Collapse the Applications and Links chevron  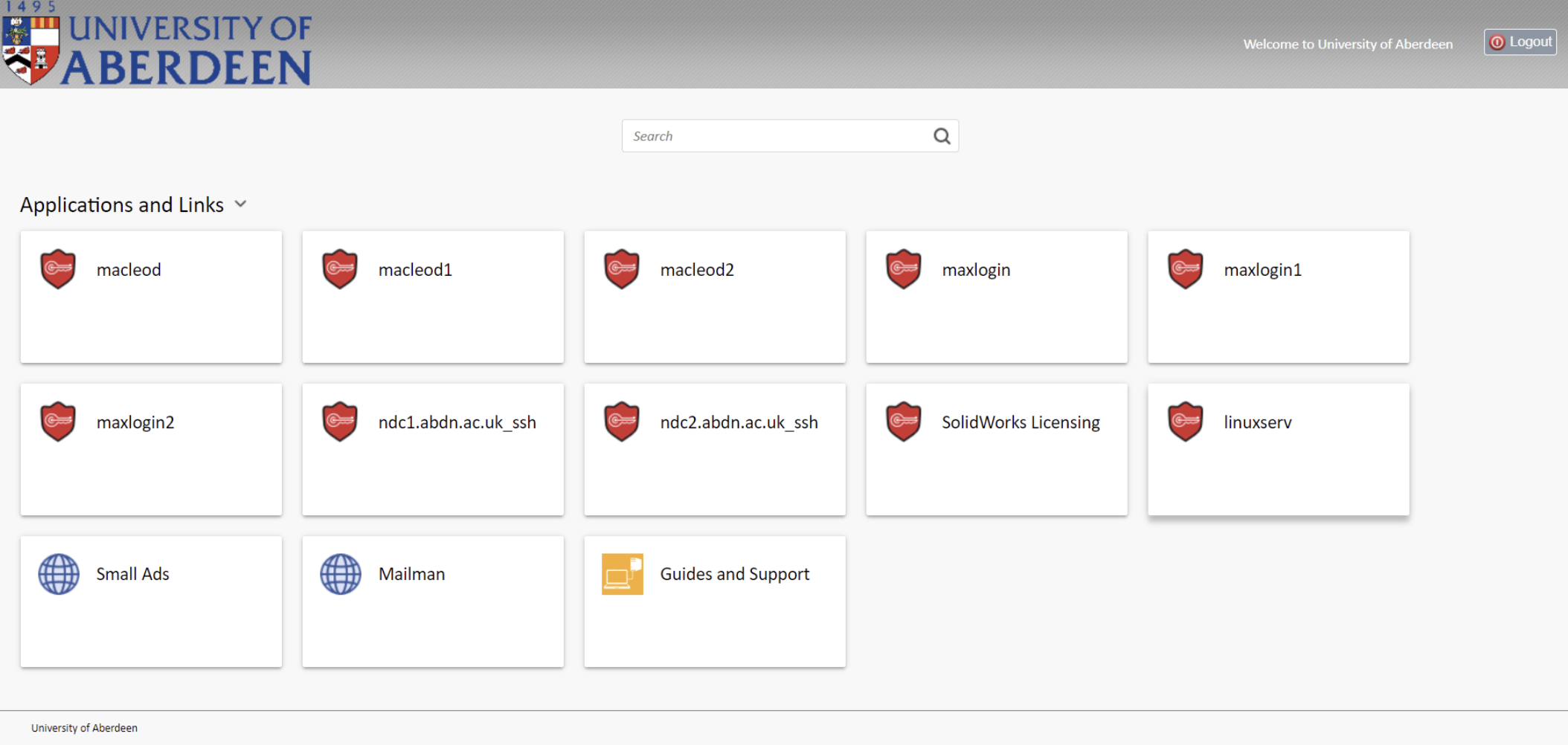[240, 204]
